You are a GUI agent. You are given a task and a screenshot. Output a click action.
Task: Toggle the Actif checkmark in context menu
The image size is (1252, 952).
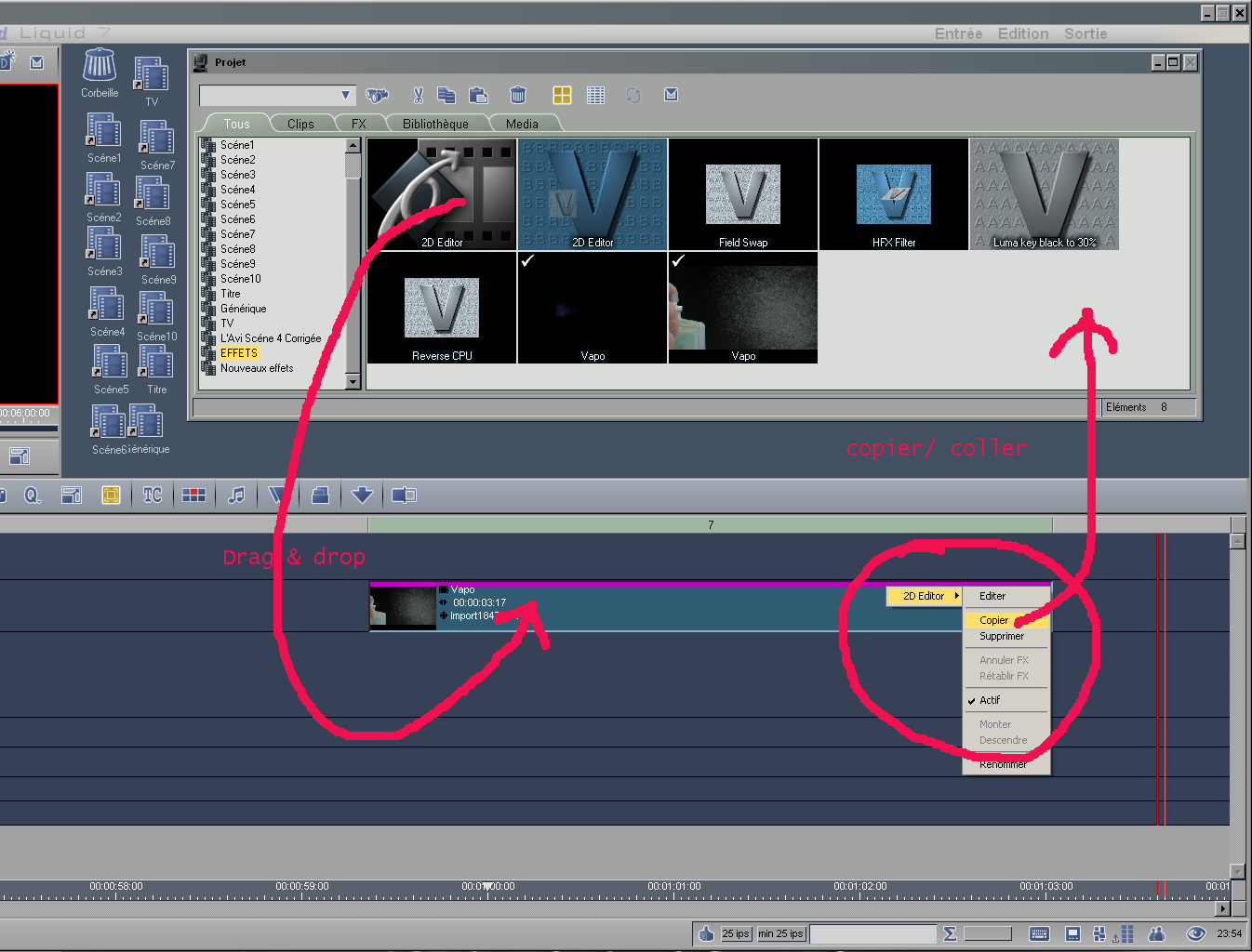click(x=990, y=700)
